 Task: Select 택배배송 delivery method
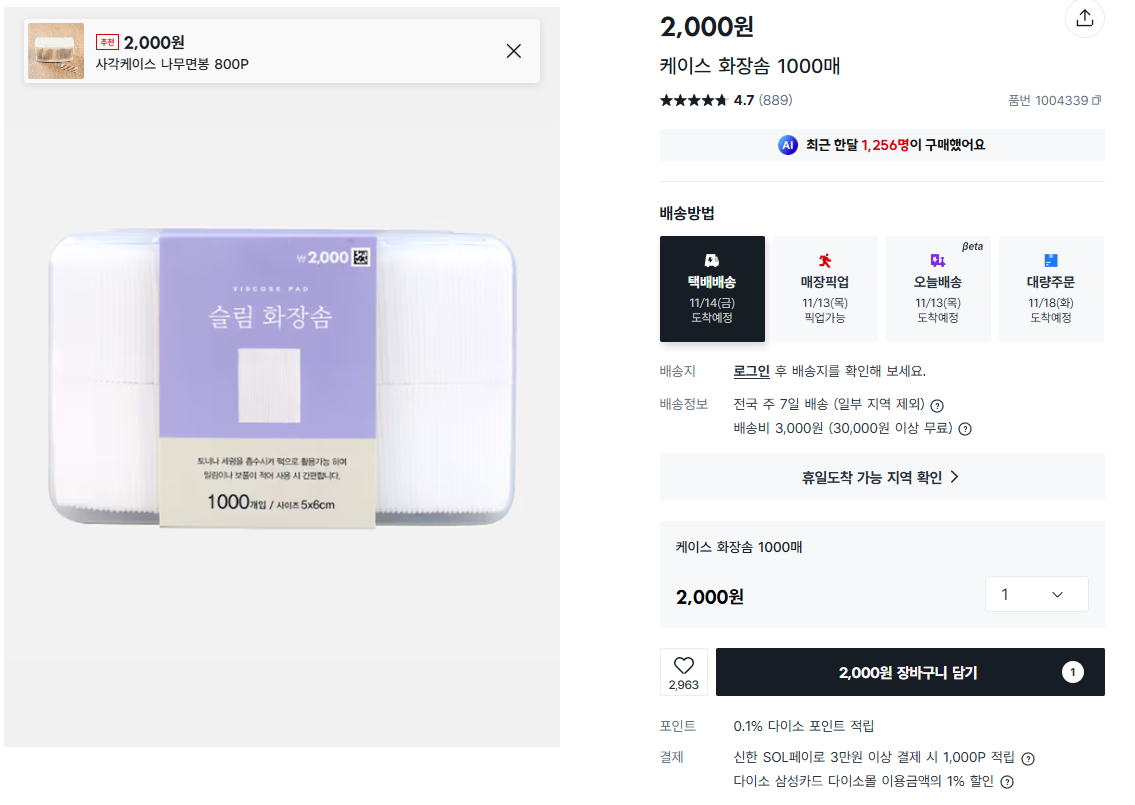point(712,289)
